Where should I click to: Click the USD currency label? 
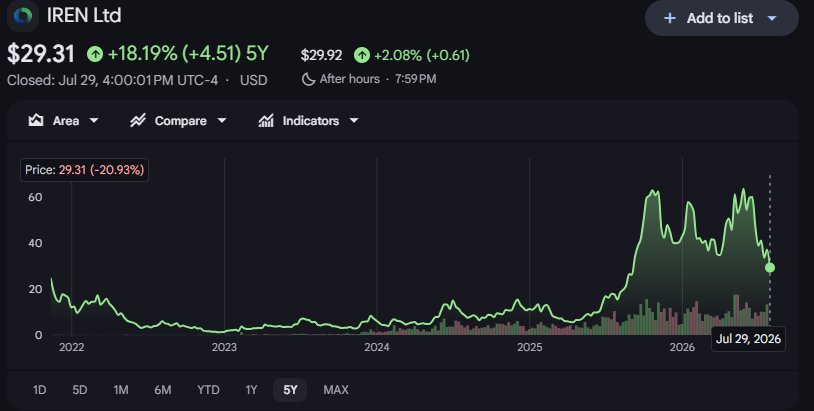point(253,80)
